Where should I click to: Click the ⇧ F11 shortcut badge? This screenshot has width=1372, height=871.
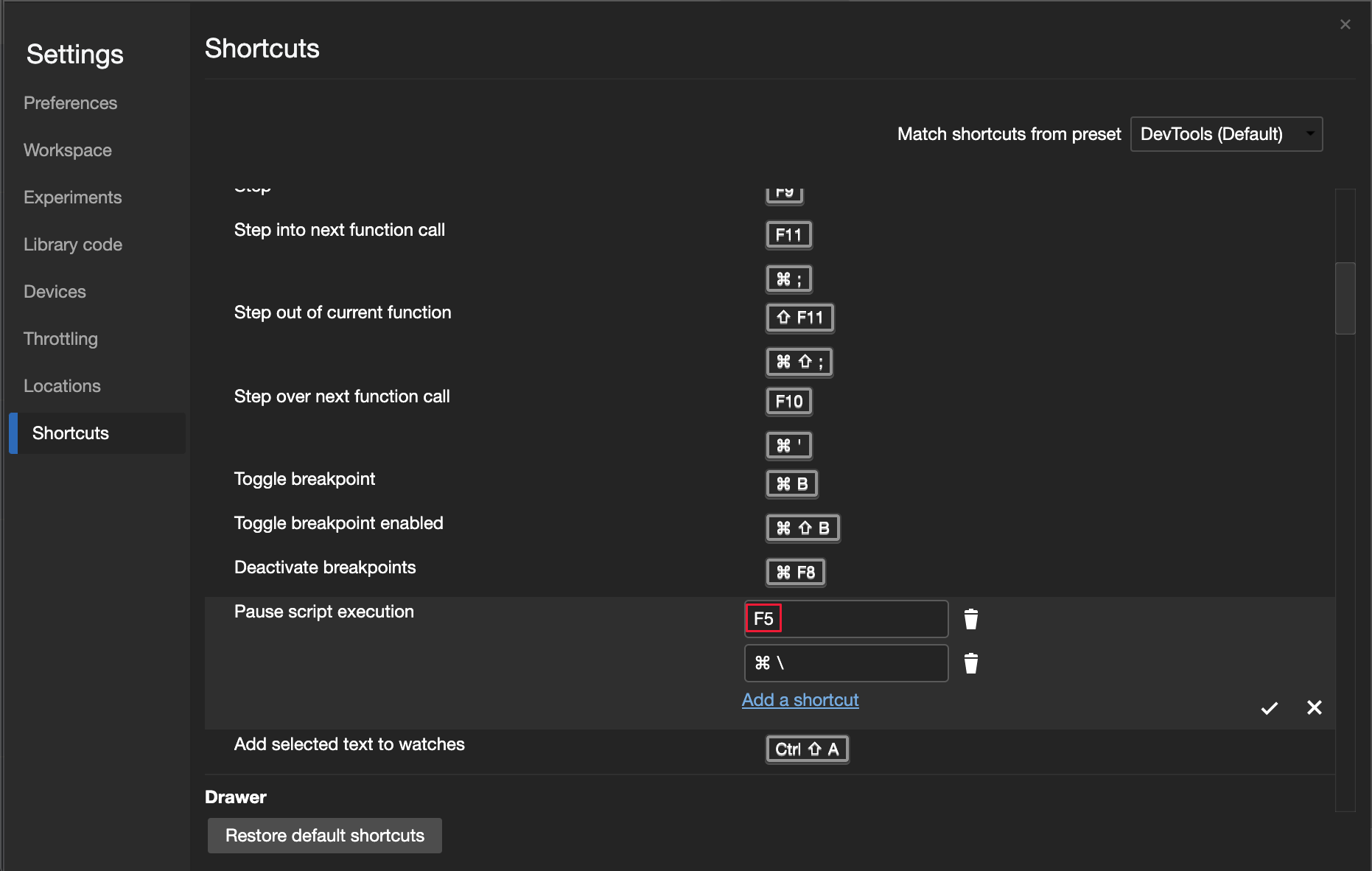(799, 318)
